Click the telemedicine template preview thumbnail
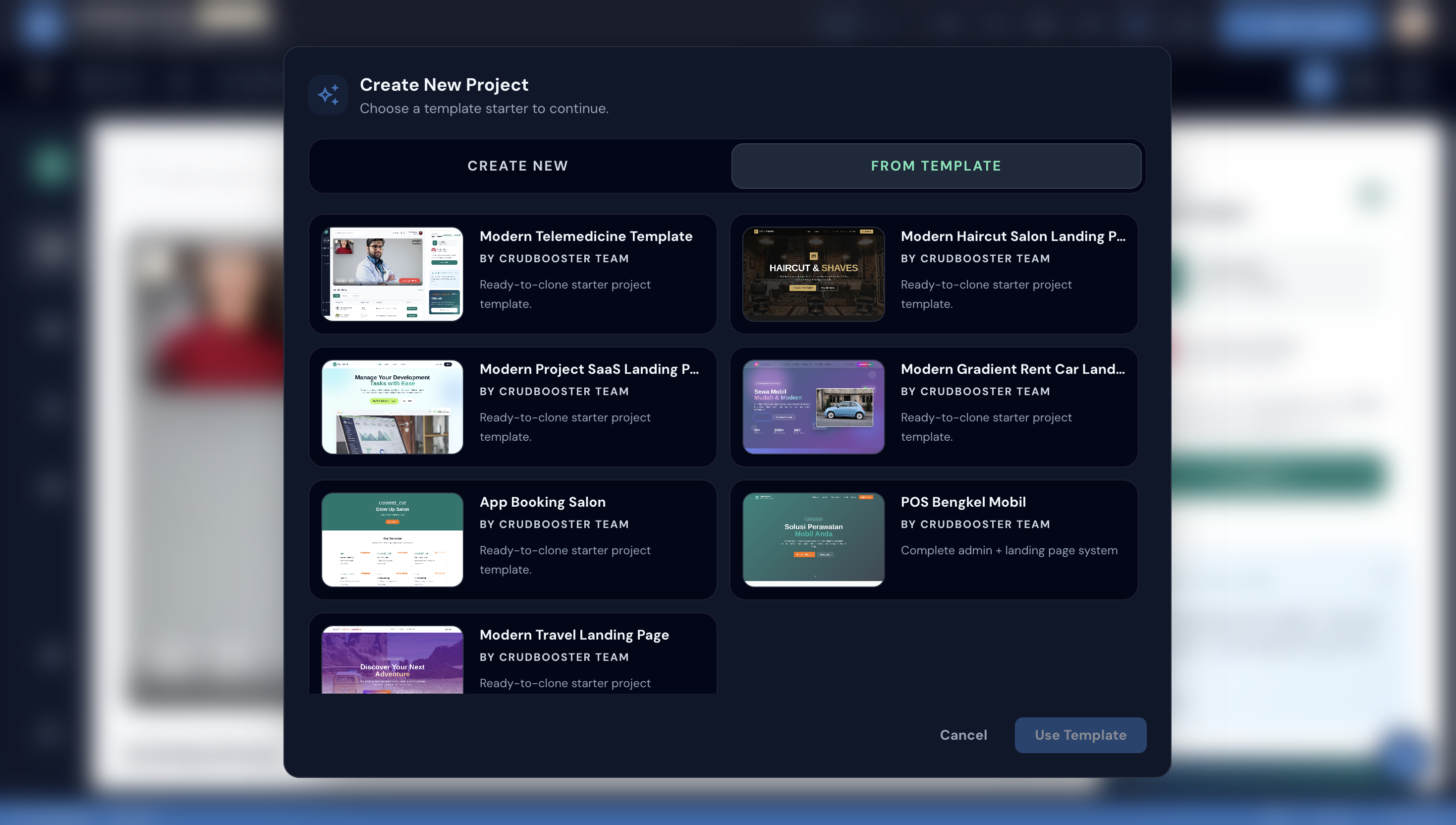The image size is (1456, 825). [392, 274]
